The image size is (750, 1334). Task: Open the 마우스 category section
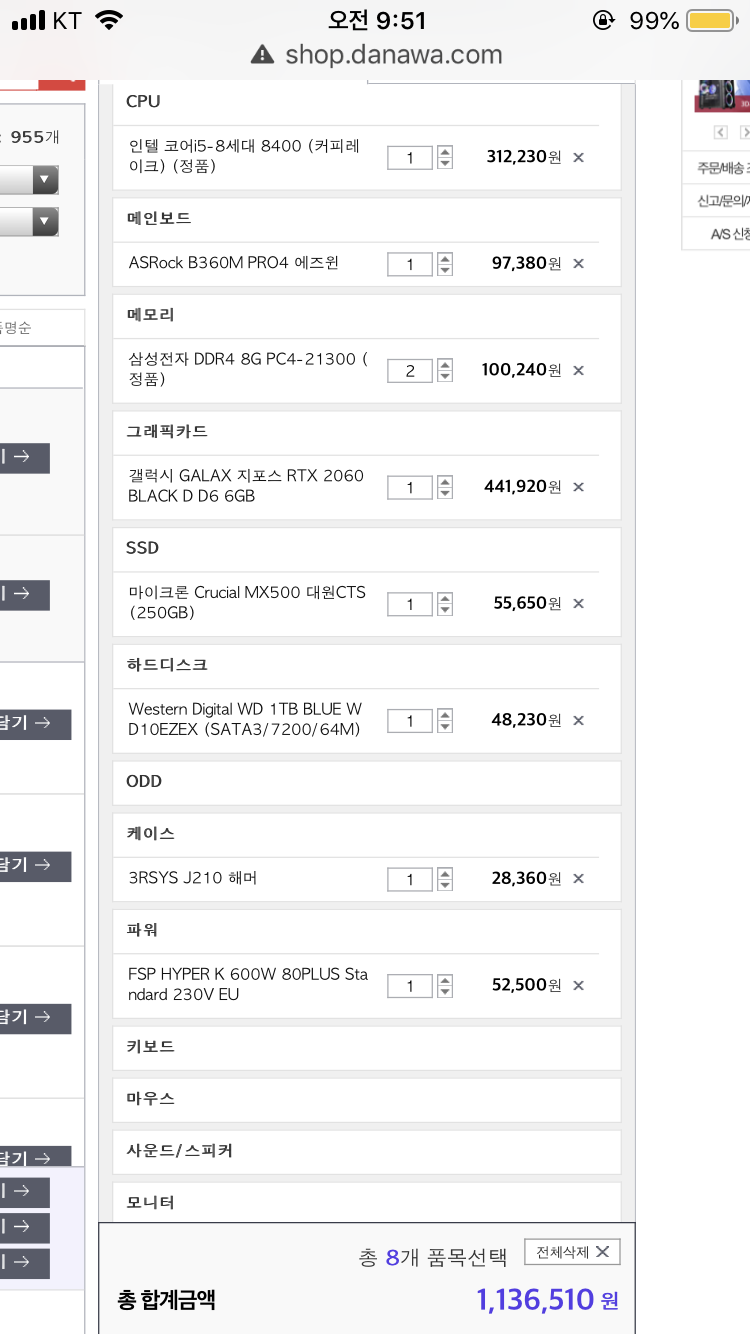pyautogui.click(x=366, y=1099)
